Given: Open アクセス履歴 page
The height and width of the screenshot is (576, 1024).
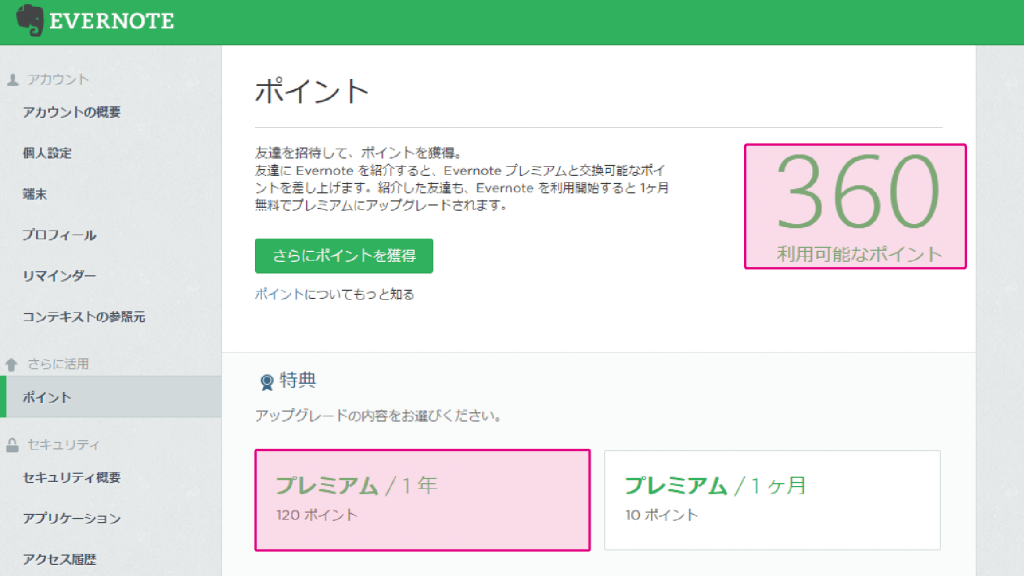Looking at the screenshot, I should pos(59,560).
